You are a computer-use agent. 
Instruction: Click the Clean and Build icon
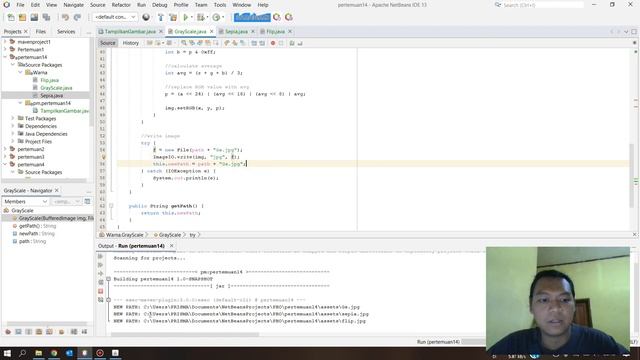173,17
